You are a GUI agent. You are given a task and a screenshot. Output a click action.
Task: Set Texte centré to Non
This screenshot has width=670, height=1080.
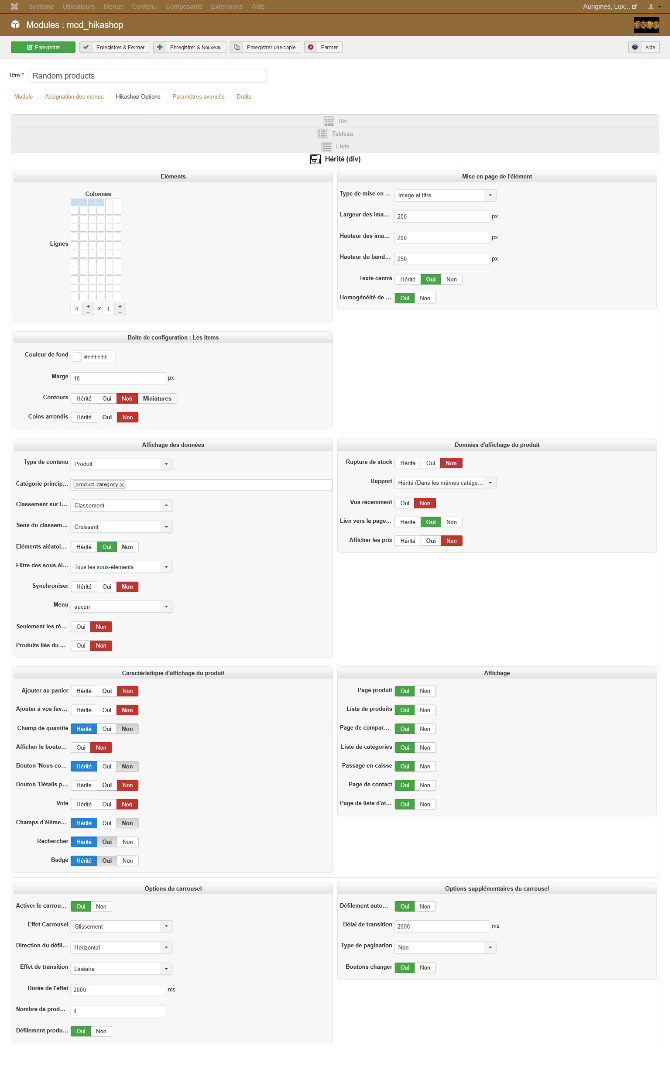tap(452, 280)
